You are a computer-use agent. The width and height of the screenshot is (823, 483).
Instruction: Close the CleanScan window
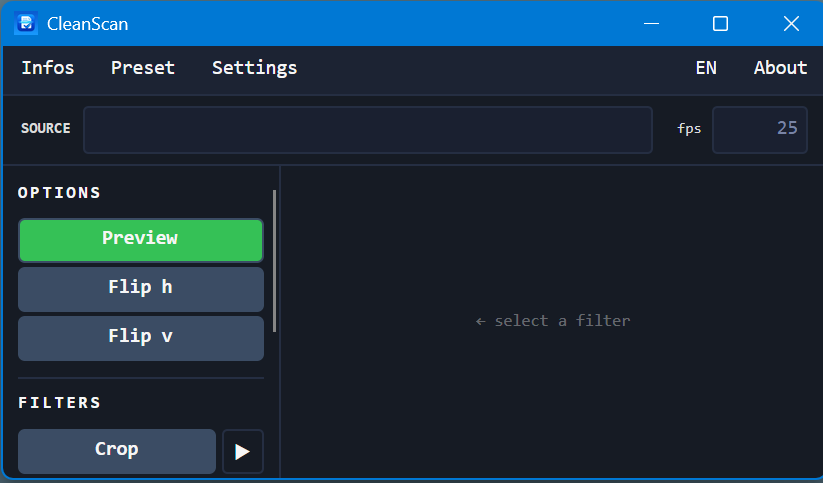[791, 23]
